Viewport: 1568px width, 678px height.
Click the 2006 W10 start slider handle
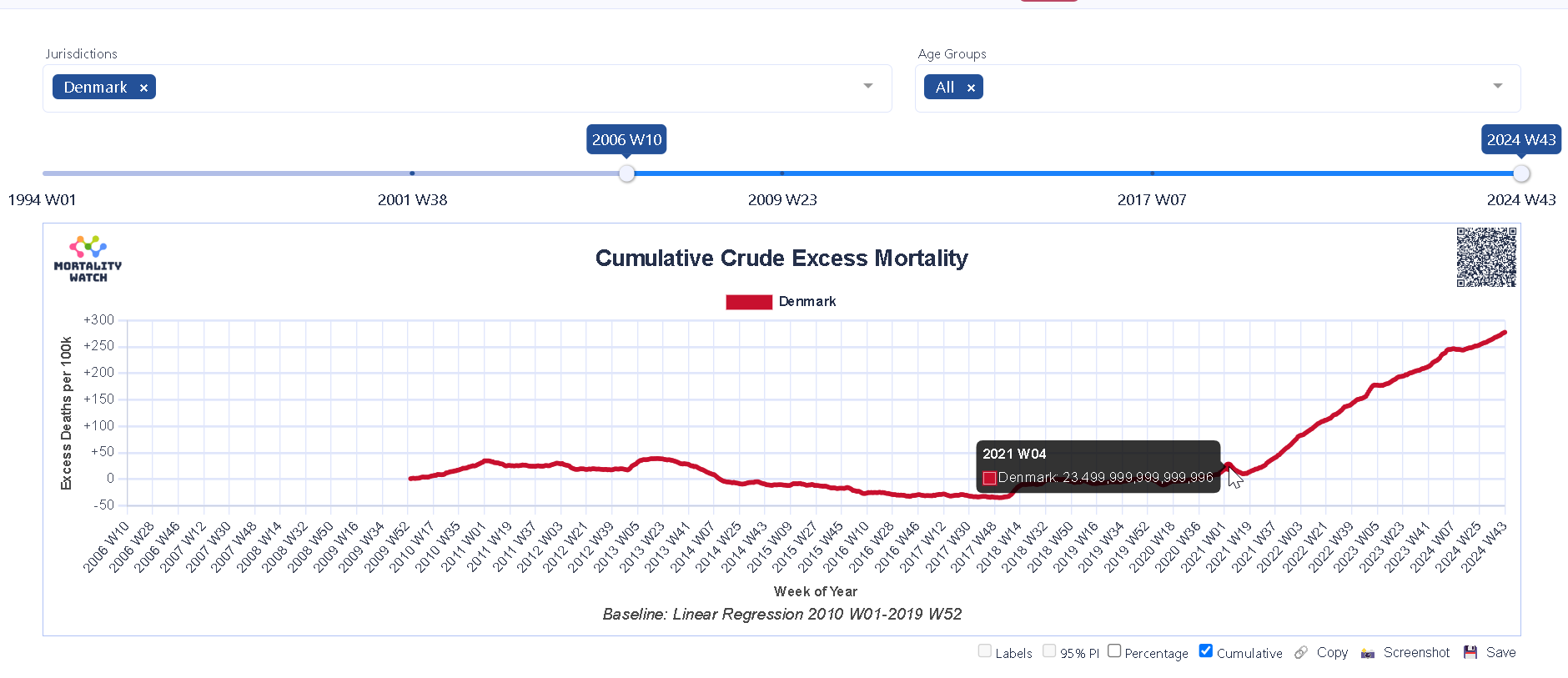627,173
